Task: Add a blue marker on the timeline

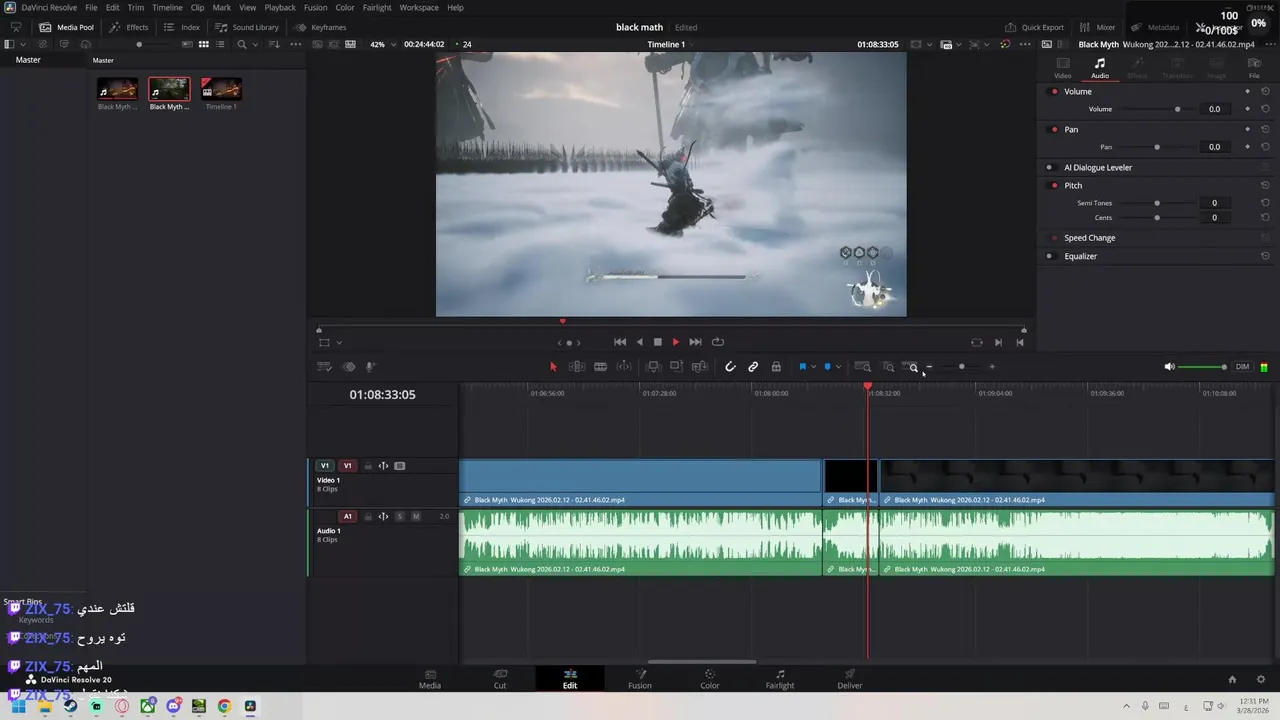Action: tap(827, 367)
